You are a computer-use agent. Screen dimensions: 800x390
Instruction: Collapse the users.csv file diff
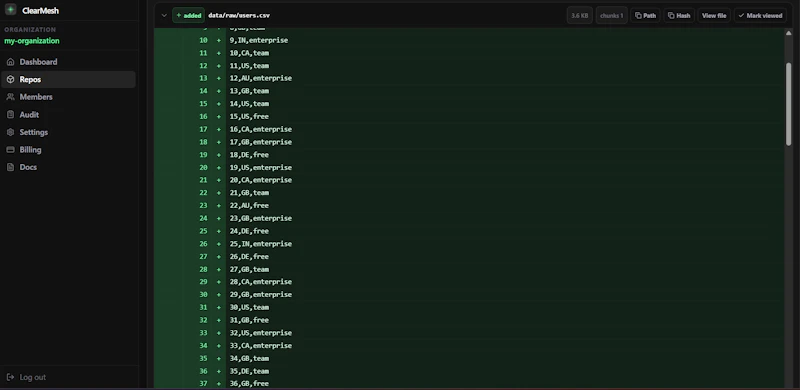point(164,15)
